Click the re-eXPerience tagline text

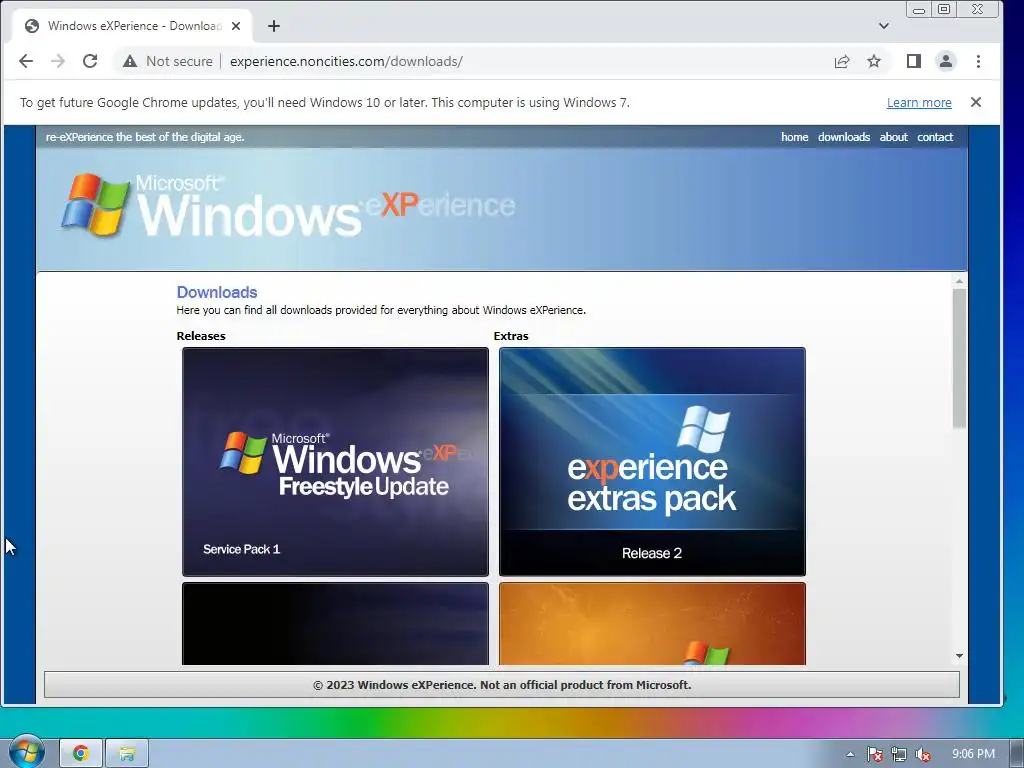[145, 137]
